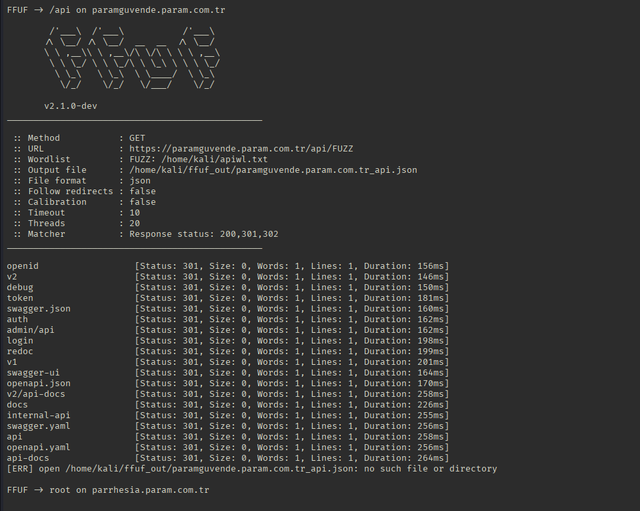The width and height of the screenshot is (640, 511).
Task: Click the ':: Matcher' label
Action: (x=39, y=234)
